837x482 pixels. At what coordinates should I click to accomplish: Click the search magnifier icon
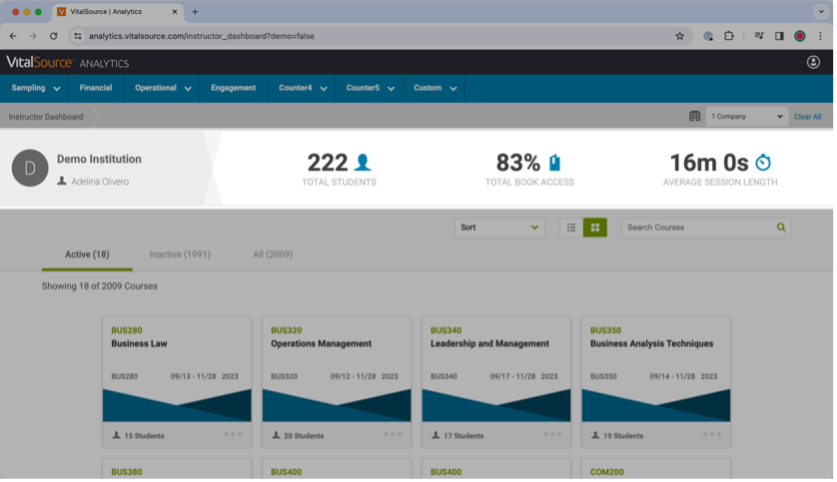point(781,228)
